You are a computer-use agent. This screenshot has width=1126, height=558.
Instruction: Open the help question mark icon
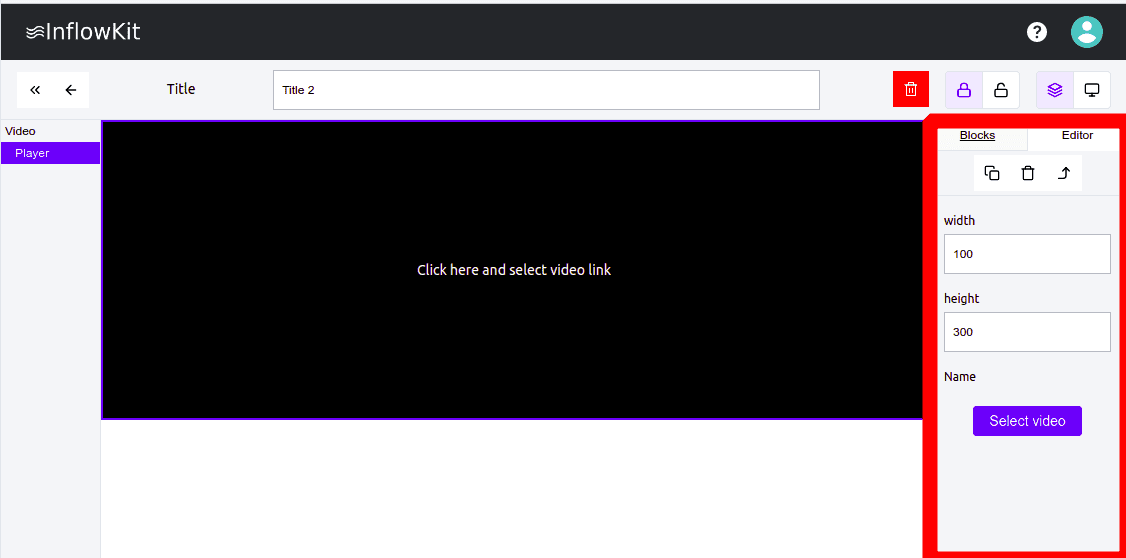coord(1037,32)
